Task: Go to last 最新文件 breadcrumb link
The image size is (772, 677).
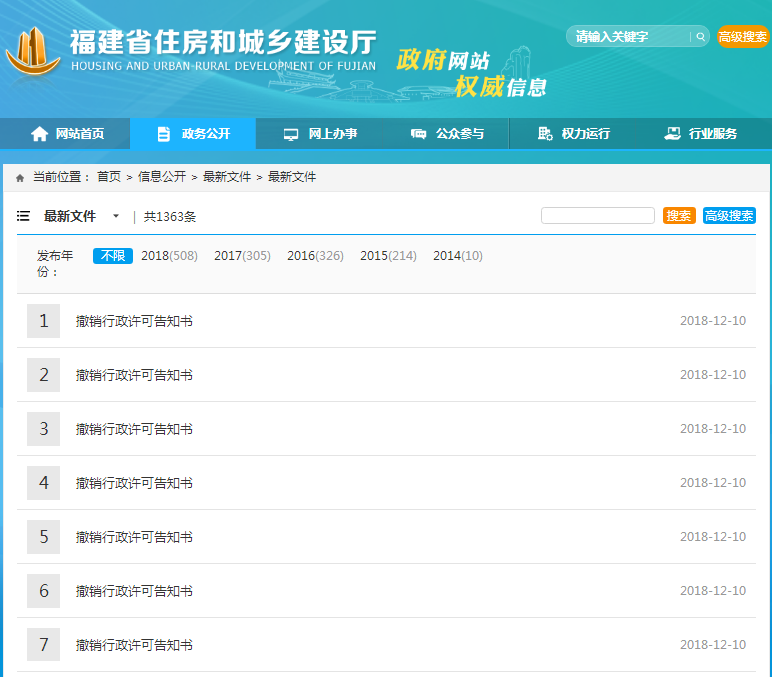Action: (292, 177)
